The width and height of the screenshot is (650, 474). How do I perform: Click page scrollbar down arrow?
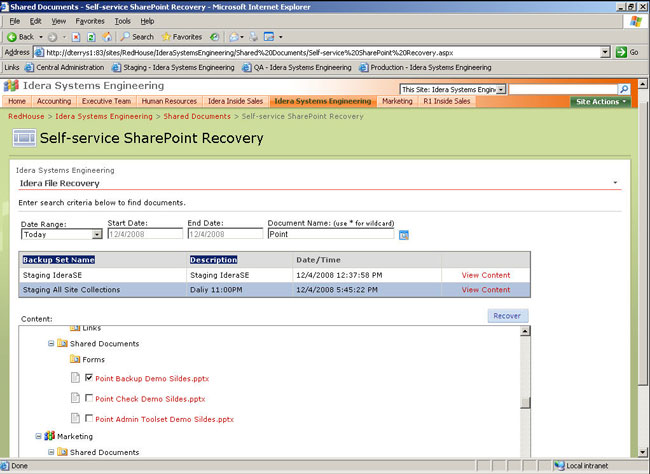(x=643, y=452)
